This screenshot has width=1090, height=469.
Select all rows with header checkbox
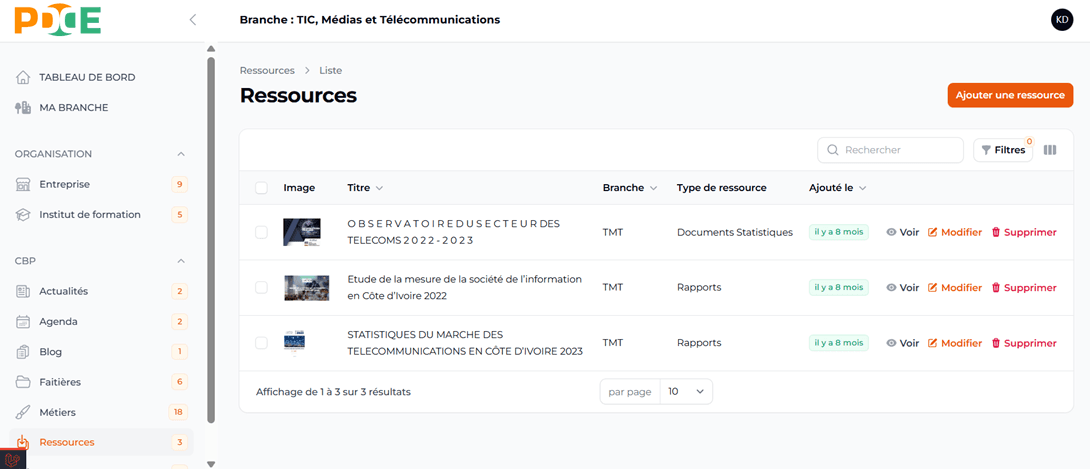coord(261,188)
